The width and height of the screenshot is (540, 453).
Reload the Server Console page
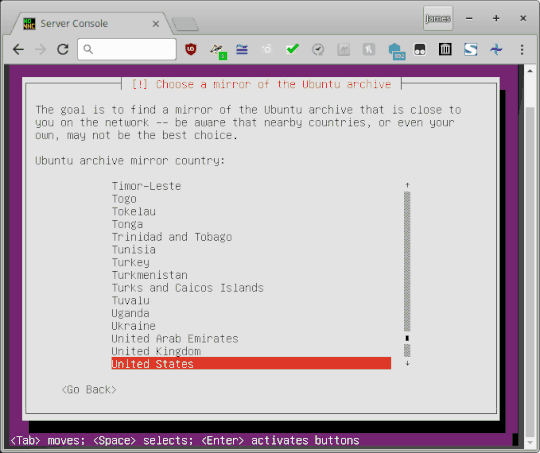tap(63, 50)
